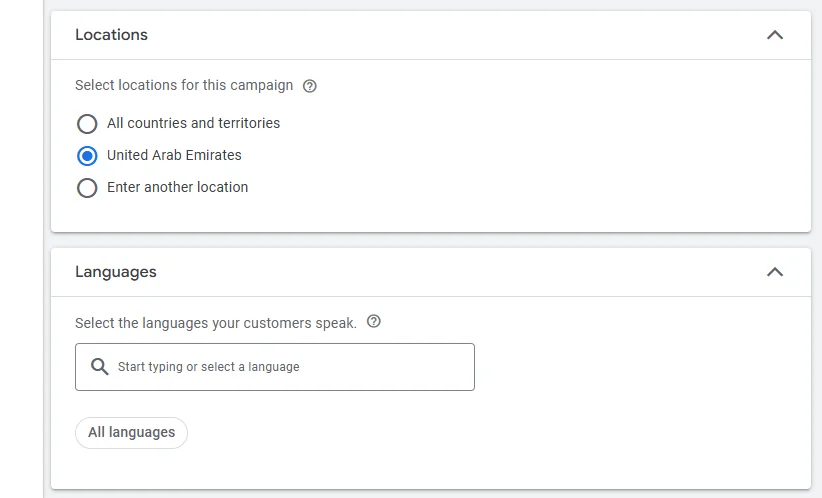The image size is (822, 498).
Task: Open help for selecting campaign locations
Action: [x=310, y=86]
